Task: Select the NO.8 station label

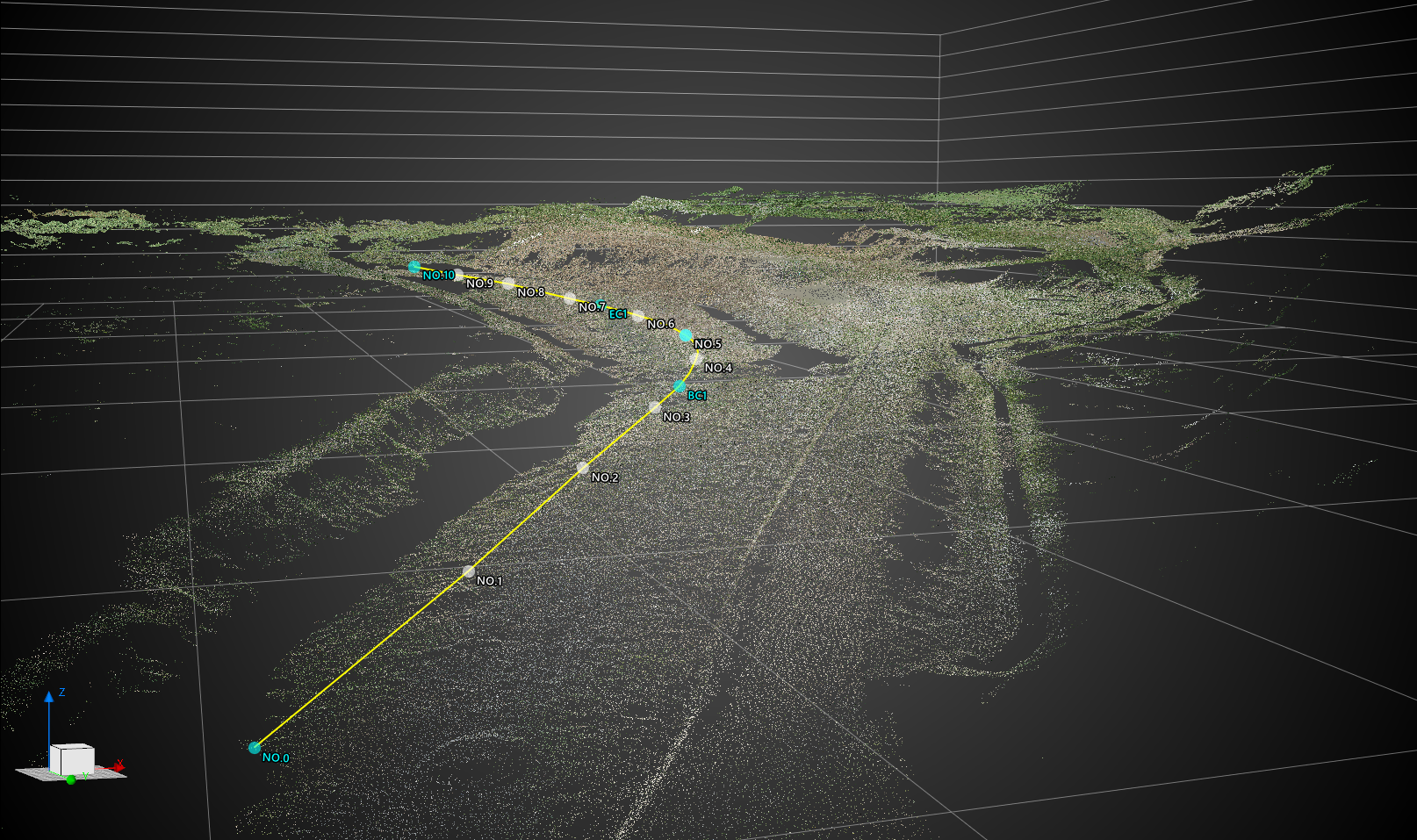Action: point(530,292)
